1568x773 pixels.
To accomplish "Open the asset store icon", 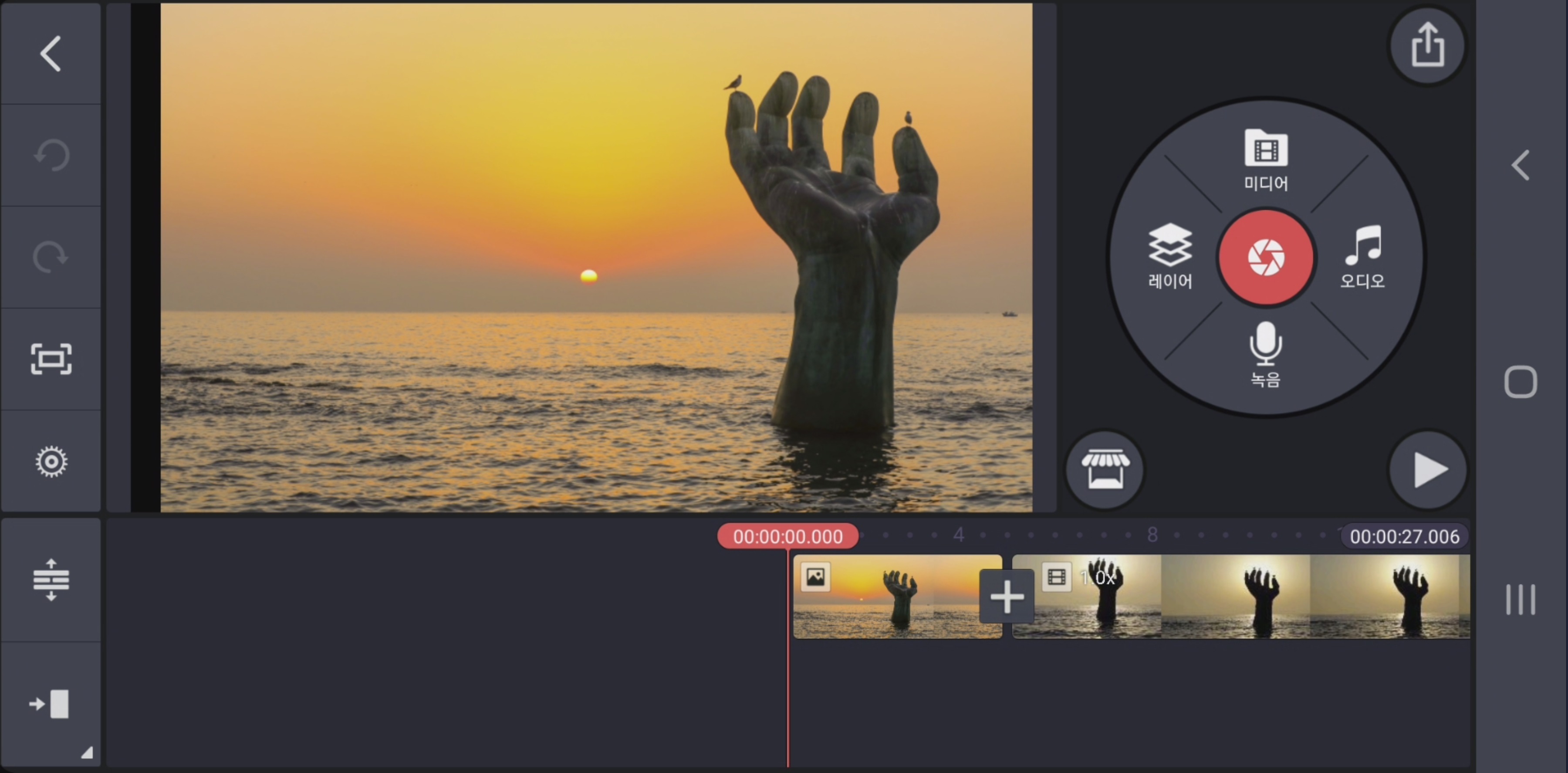I will (1105, 470).
